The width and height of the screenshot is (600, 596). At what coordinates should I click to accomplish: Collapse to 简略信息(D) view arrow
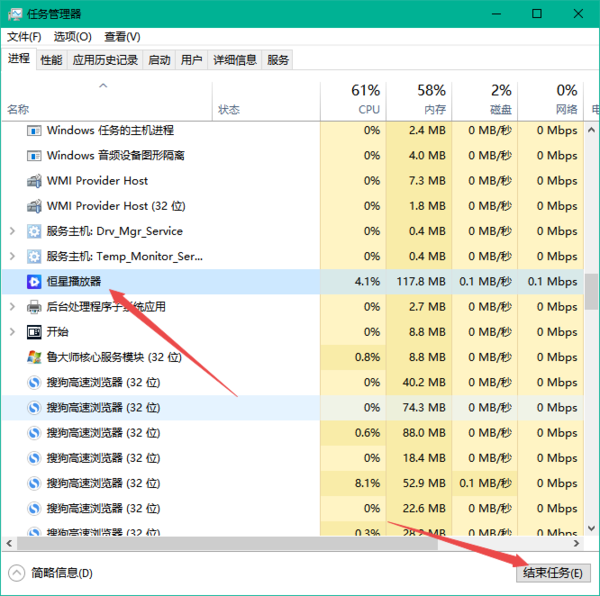[x=16, y=573]
